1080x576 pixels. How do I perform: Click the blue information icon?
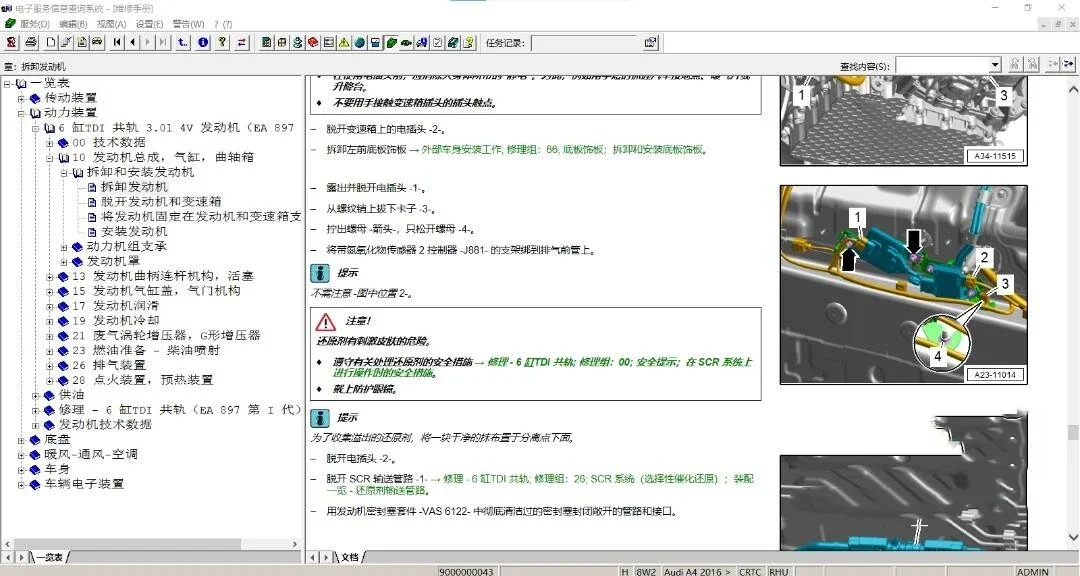[203, 43]
